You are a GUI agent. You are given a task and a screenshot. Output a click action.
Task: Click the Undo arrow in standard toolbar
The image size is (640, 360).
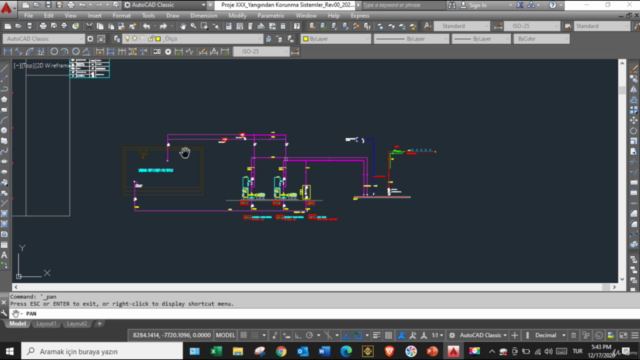point(147,26)
